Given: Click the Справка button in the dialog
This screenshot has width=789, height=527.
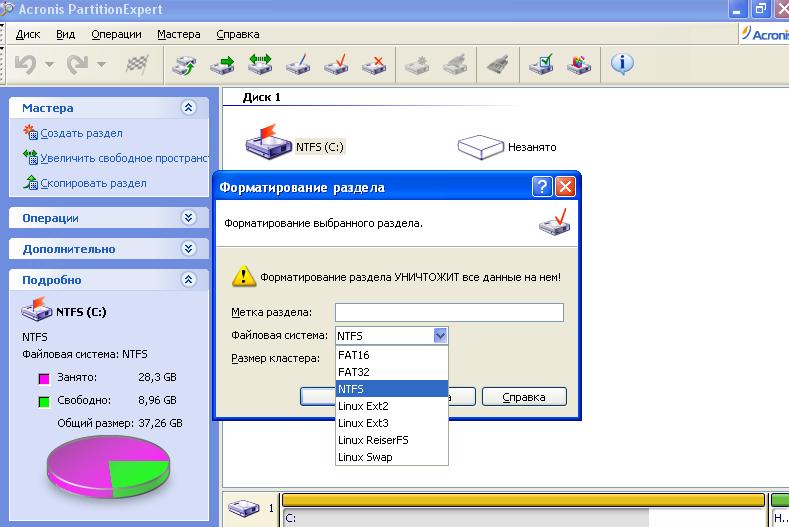Looking at the screenshot, I should click(524, 397).
